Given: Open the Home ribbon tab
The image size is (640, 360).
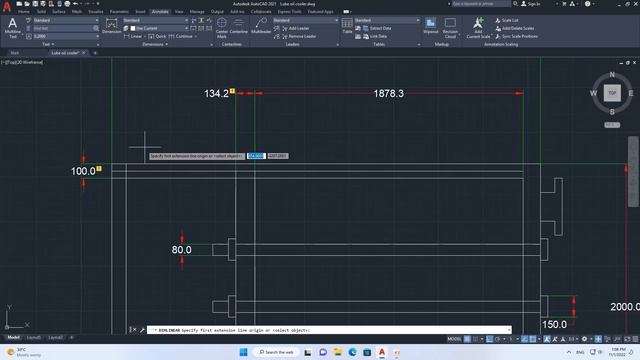Looking at the screenshot, I should click(23, 12).
